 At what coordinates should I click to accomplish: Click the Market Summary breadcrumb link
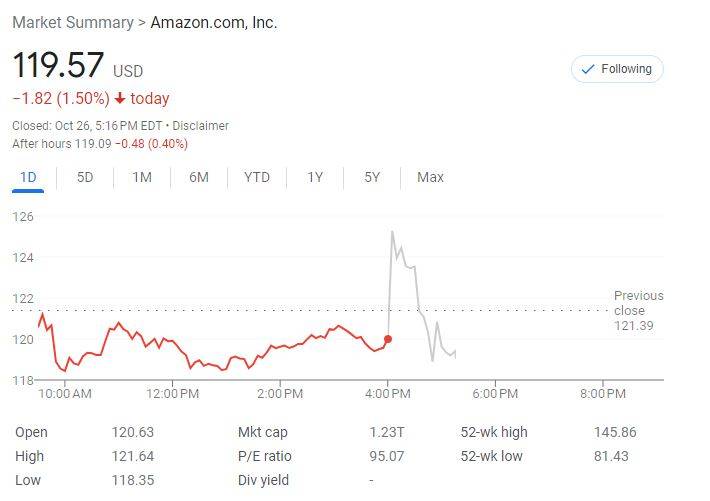pyautogui.click(x=71, y=22)
